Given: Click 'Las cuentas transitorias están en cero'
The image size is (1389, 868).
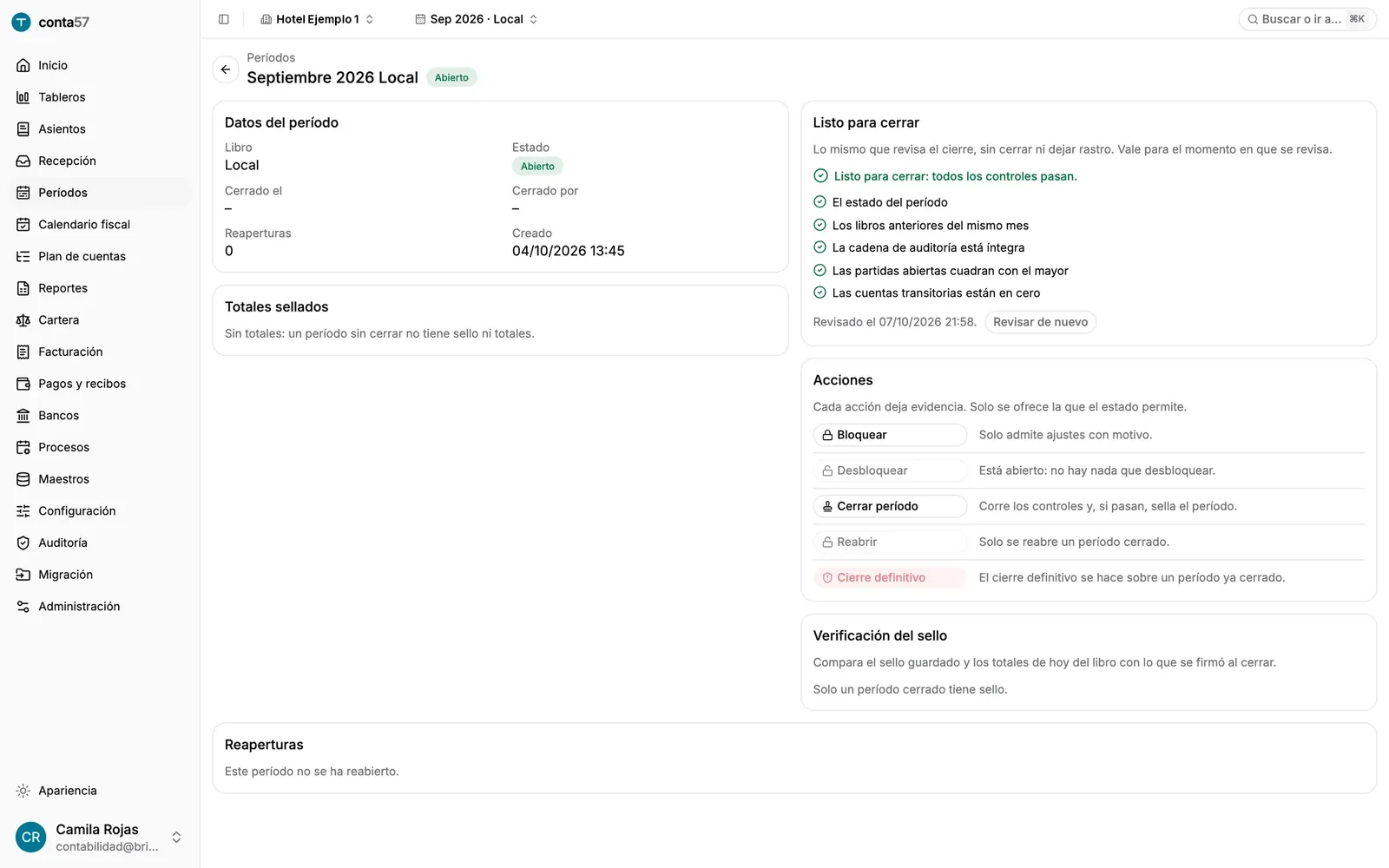Looking at the screenshot, I should tap(936, 293).
